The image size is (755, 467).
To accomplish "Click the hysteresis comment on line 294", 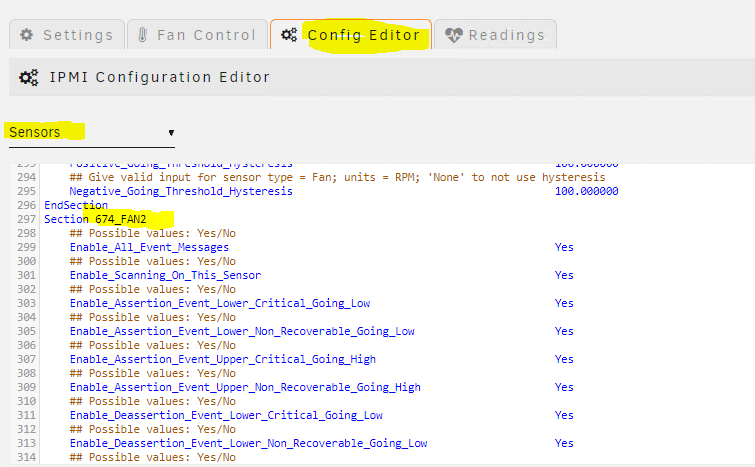I will click(x=337, y=177).
